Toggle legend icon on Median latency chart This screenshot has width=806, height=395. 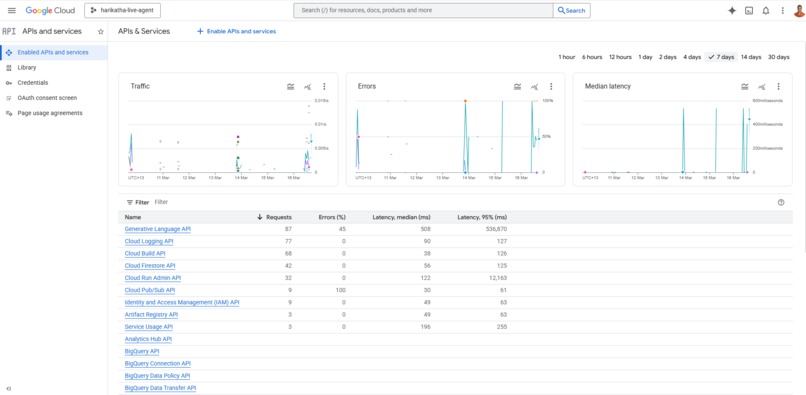[x=744, y=86]
